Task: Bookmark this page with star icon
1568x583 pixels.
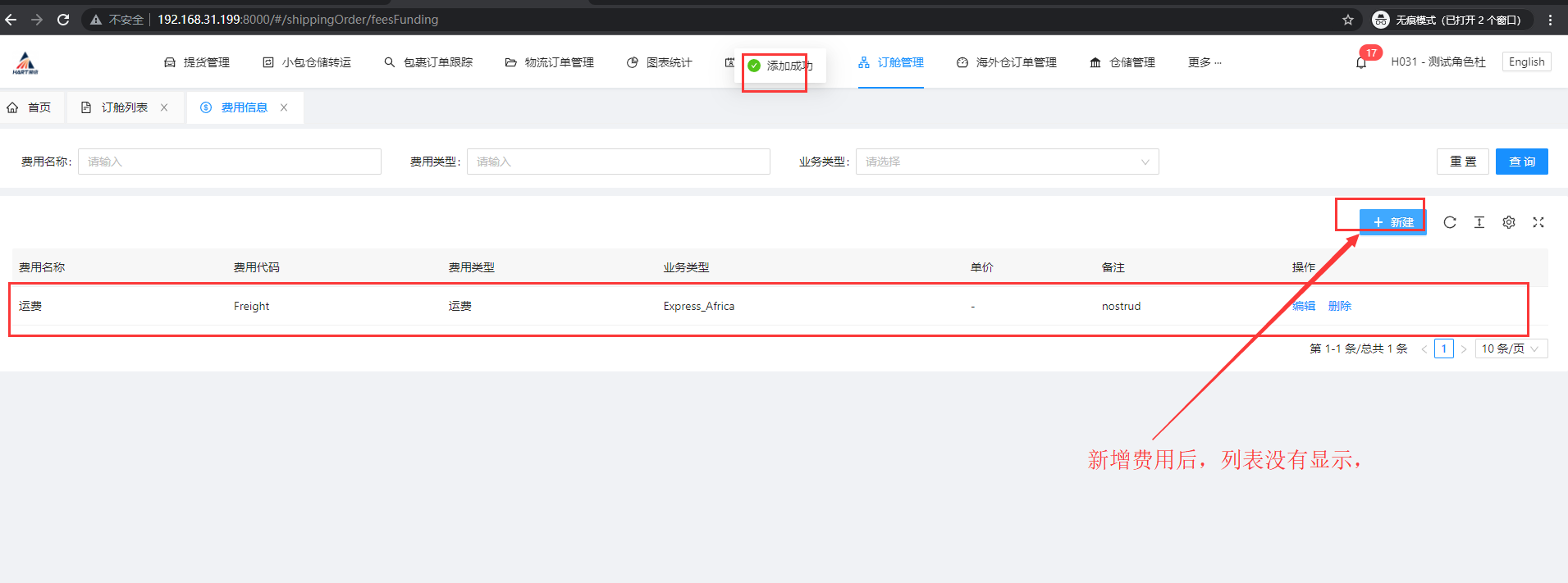Action: (1348, 20)
